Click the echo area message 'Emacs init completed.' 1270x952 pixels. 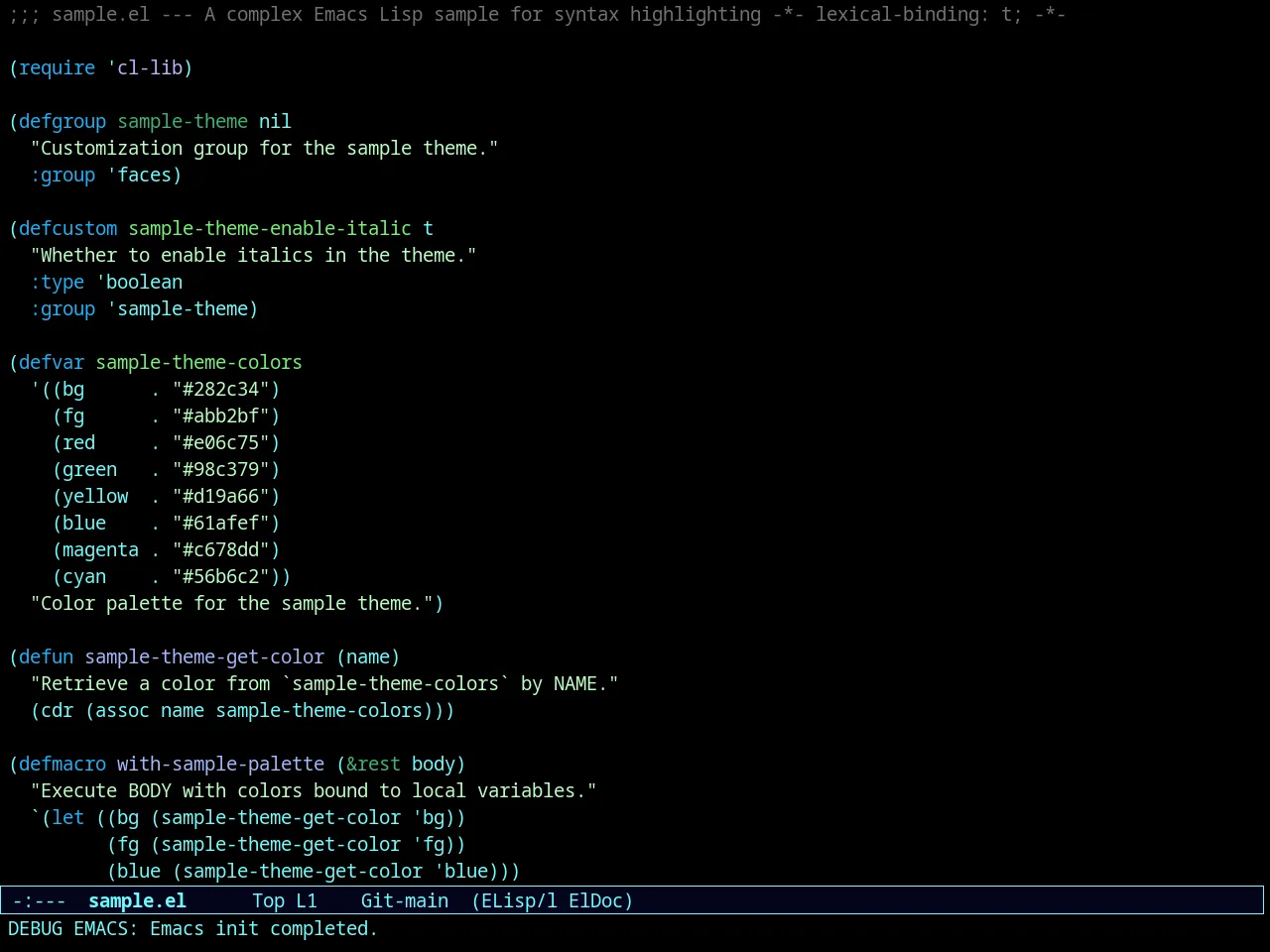(x=263, y=928)
